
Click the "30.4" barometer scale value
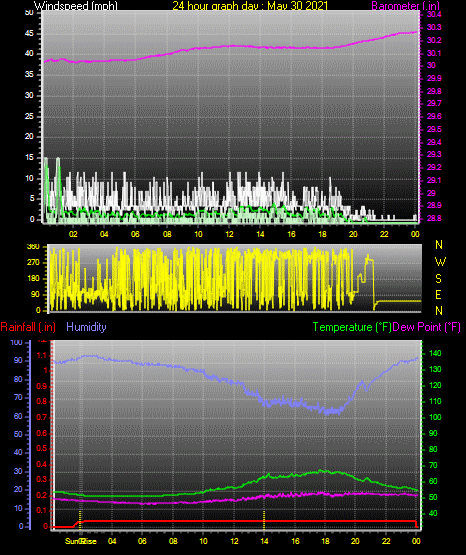[x=434, y=14]
